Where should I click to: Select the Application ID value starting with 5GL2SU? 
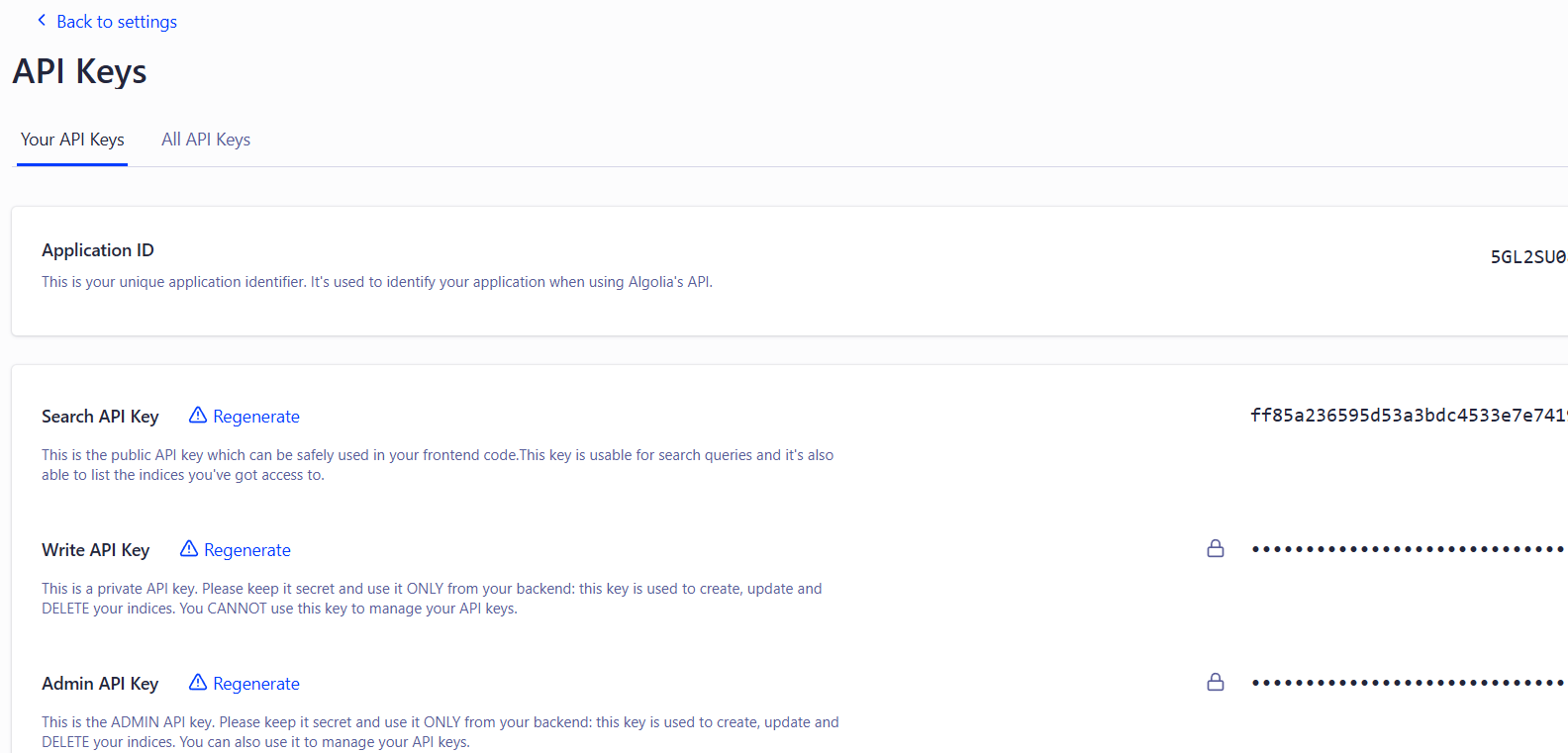point(1527,257)
